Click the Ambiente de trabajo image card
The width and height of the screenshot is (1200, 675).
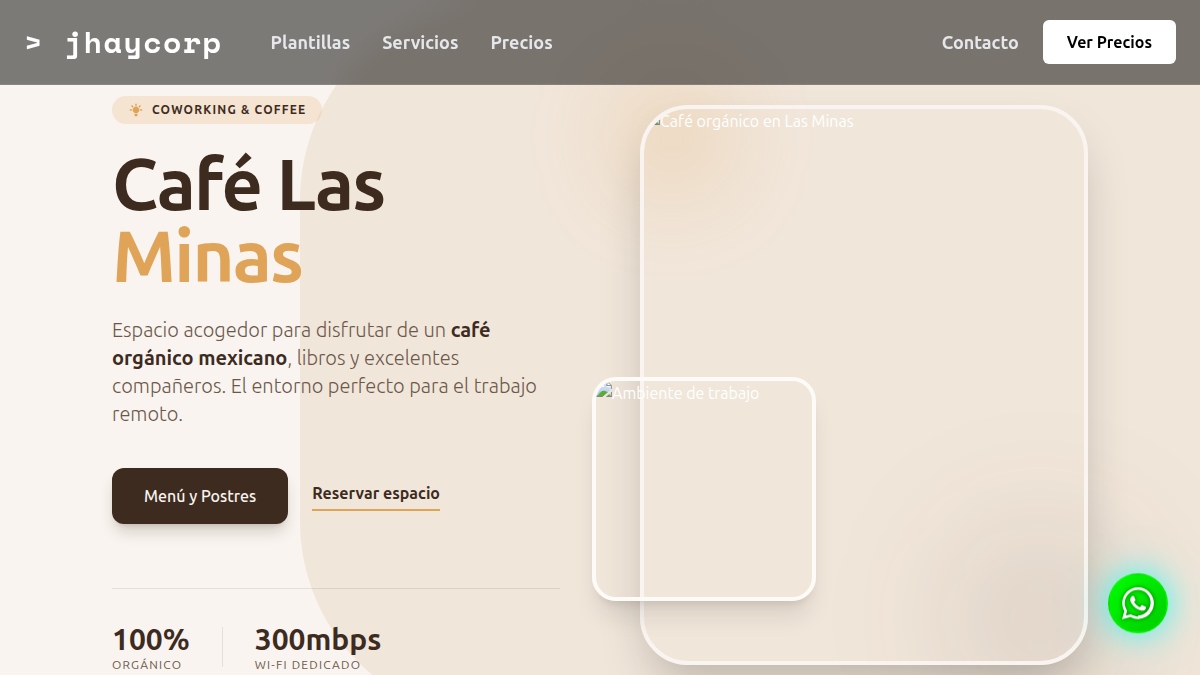(x=704, y=490)
